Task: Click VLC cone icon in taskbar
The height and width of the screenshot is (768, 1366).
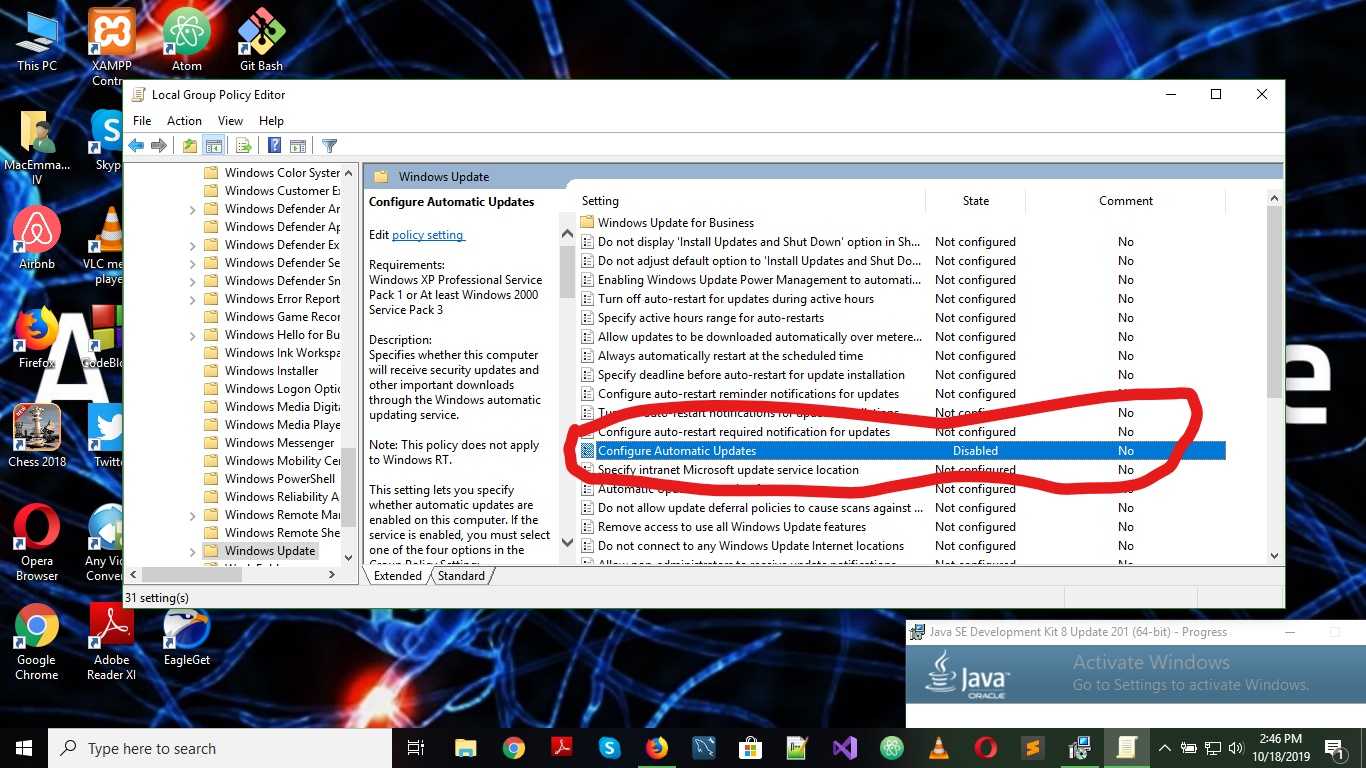Action: pos(939,748)
